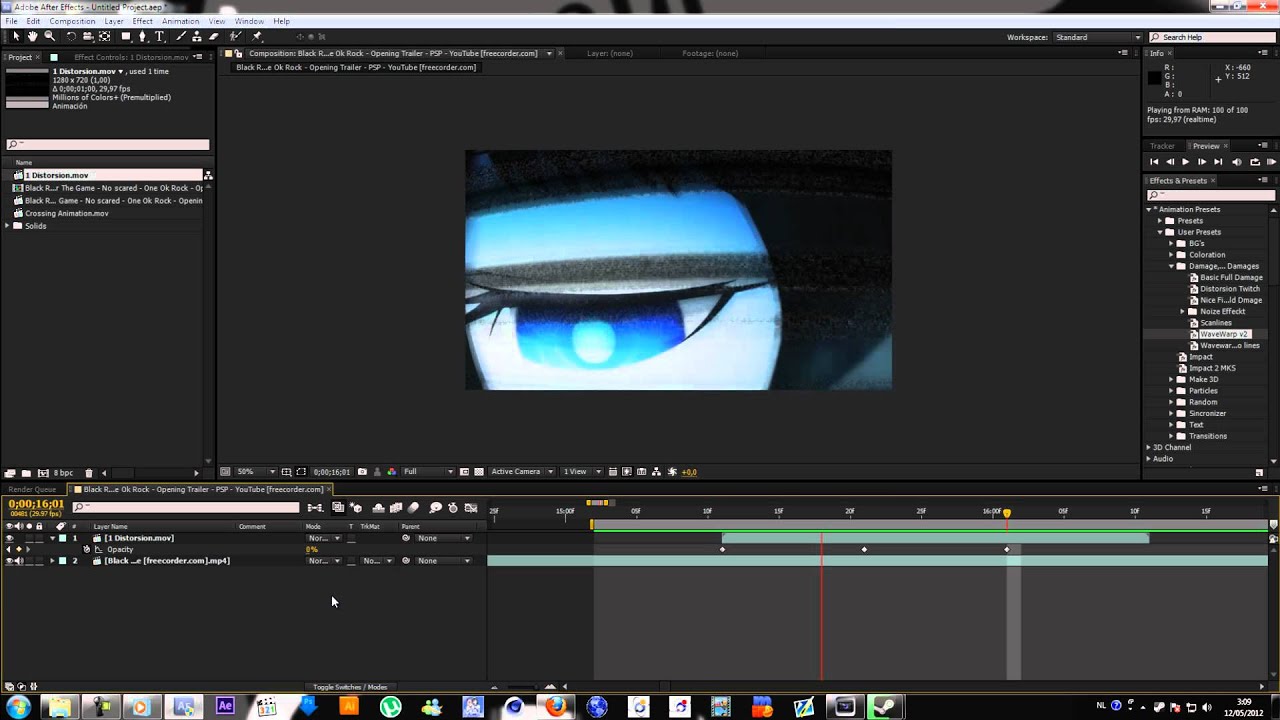The image size is (1280, 720).
Task: Select the Eraser tool
Action: [213, 36]
